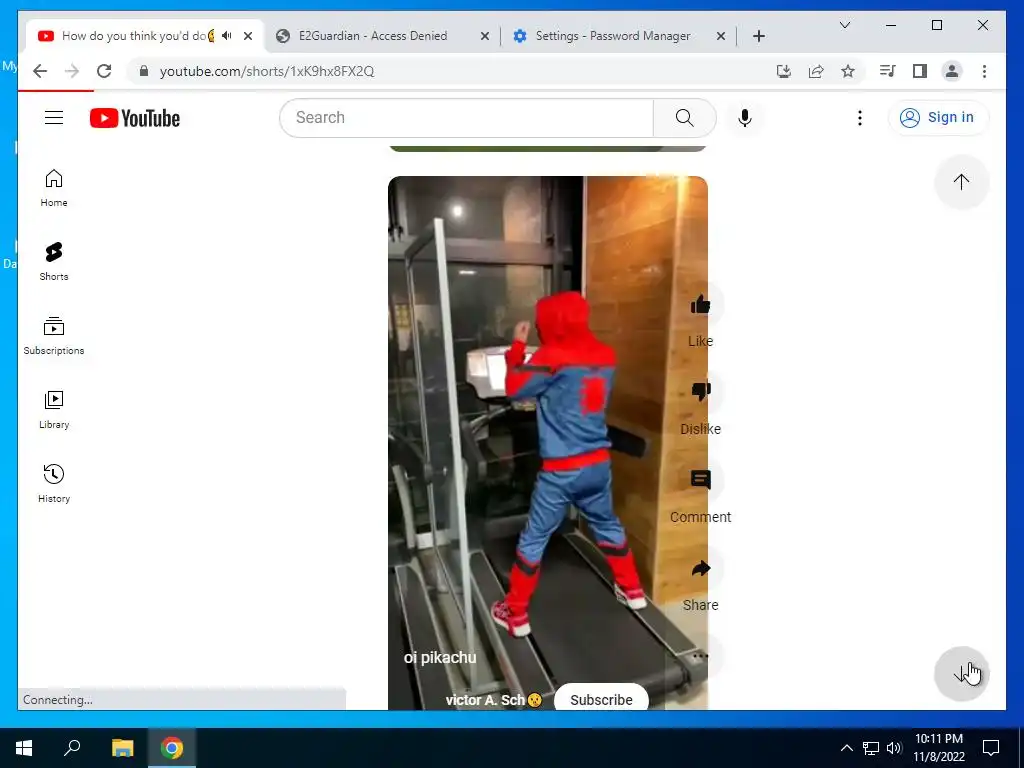Open Shorts in the sidebar
This screenshot has height=768, width=1024.
[x=54, y=262]
